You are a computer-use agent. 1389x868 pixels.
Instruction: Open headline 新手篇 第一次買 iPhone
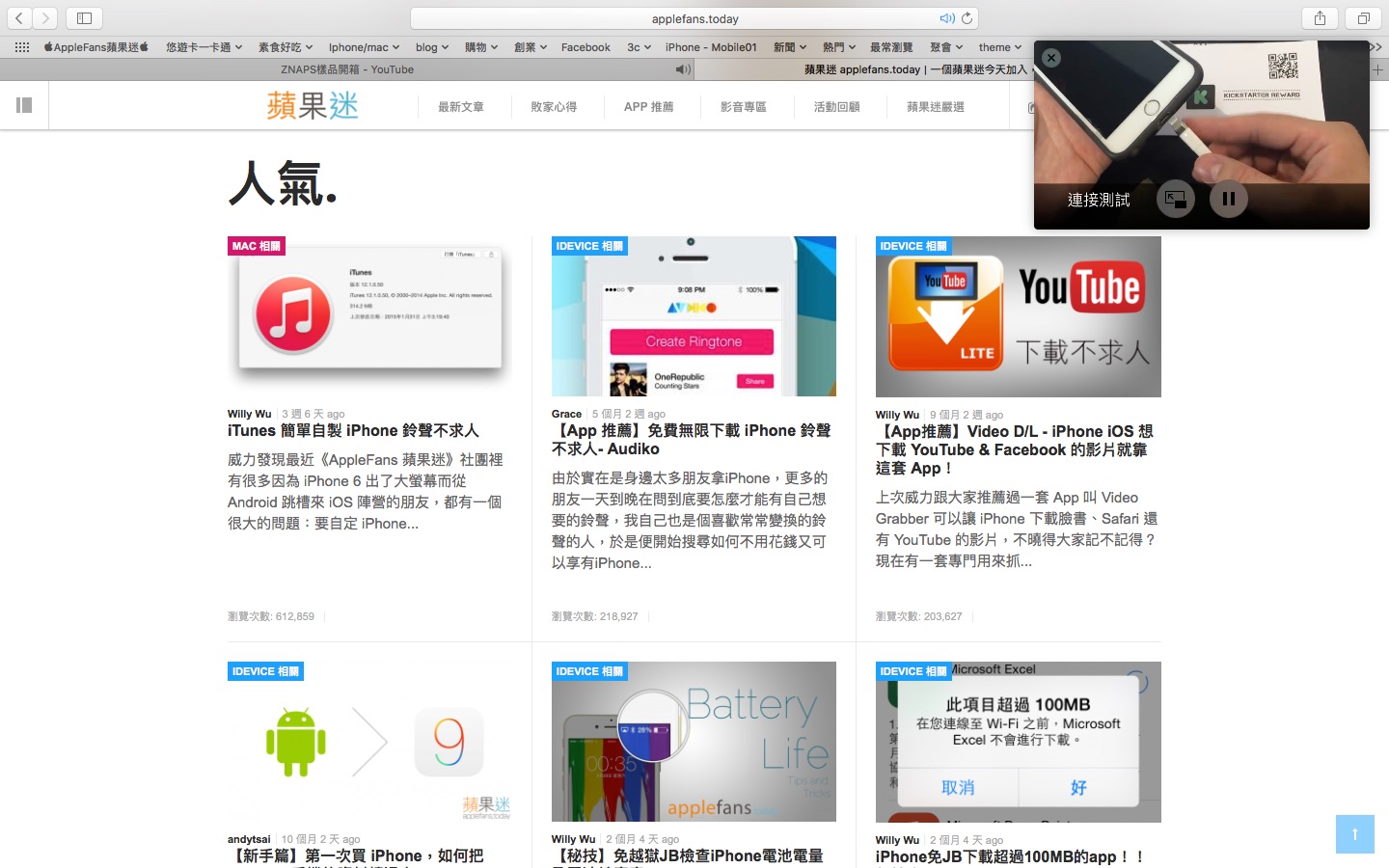356,855
